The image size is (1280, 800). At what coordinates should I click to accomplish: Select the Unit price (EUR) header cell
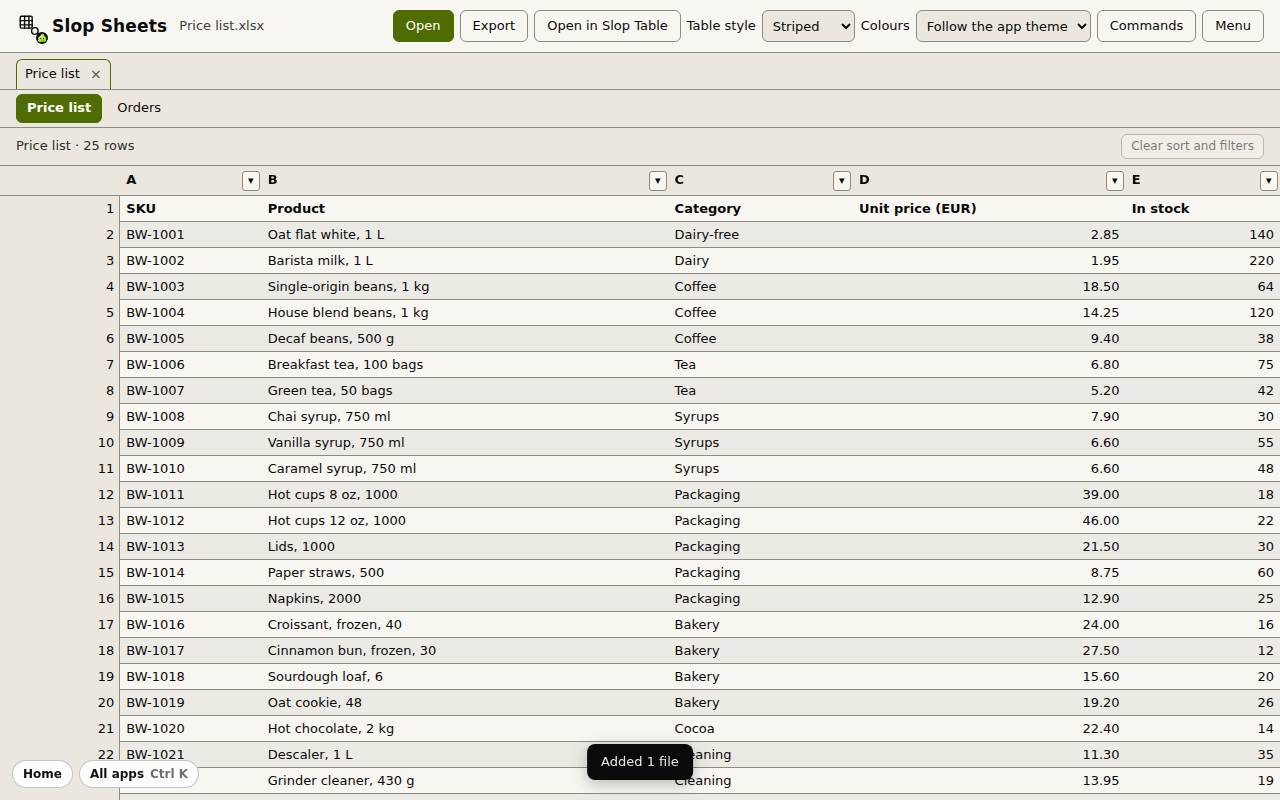click(x=989, y=209)
